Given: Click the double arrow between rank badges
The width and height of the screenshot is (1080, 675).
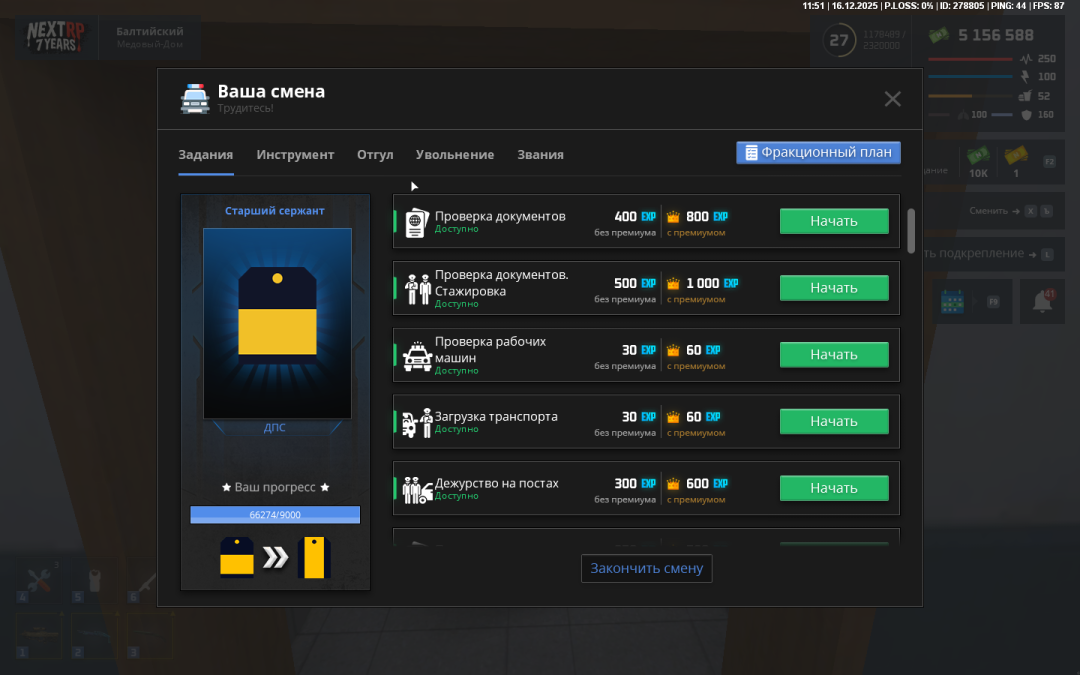Looking at the screenshot, I should [x=275, y=558].
